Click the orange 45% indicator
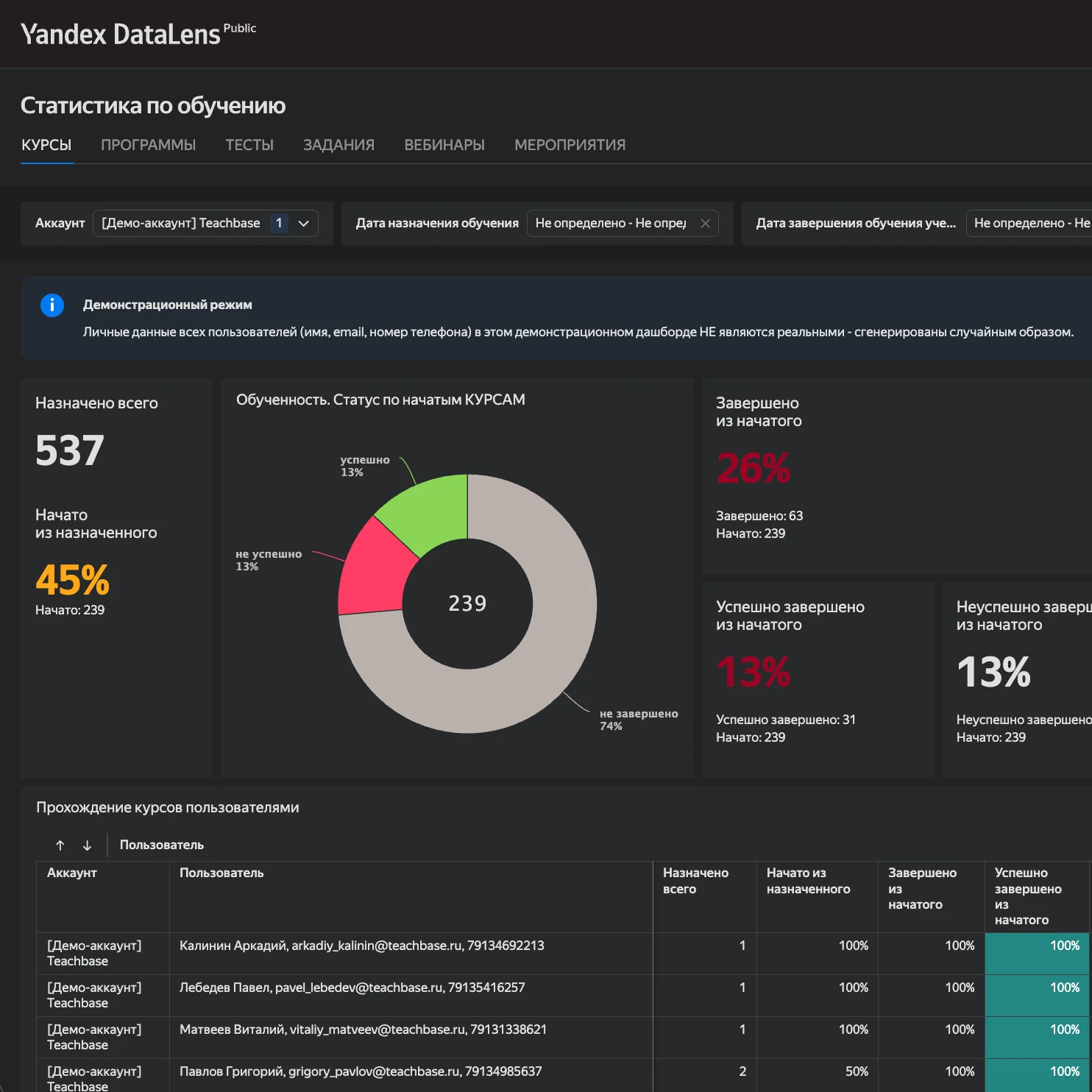This screenshot has height=1092, width=1092. [x=72, y=580]
